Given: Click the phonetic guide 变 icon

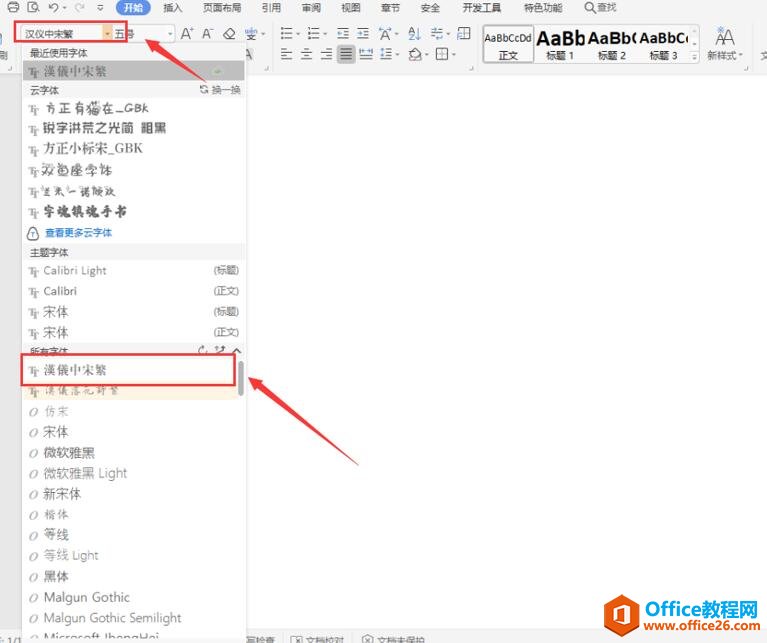Looking at the screenshot, I should coord(251,33).
